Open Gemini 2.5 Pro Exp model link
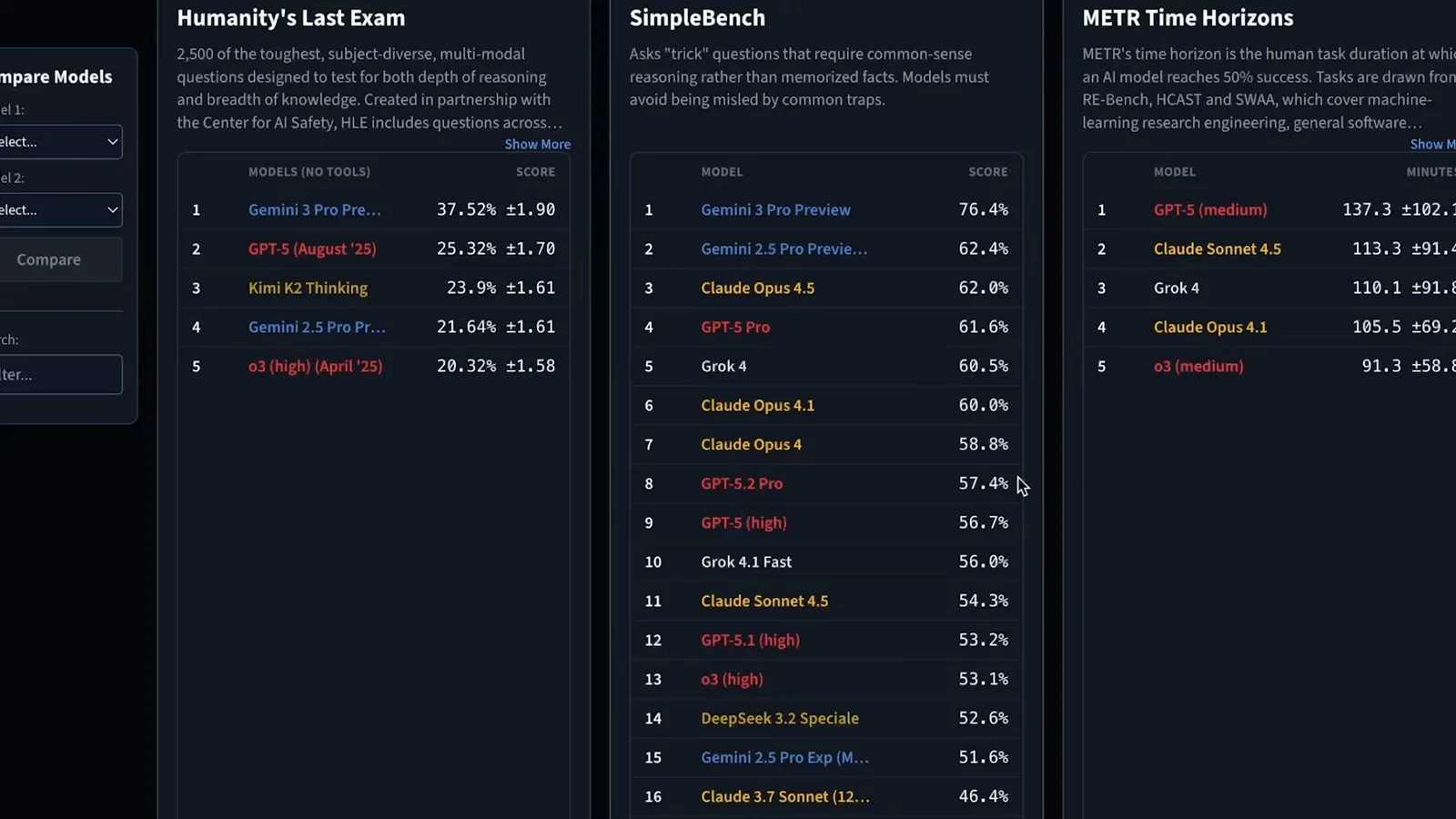The height and width of the screenshot is (819, 1456). coord(784,757)
